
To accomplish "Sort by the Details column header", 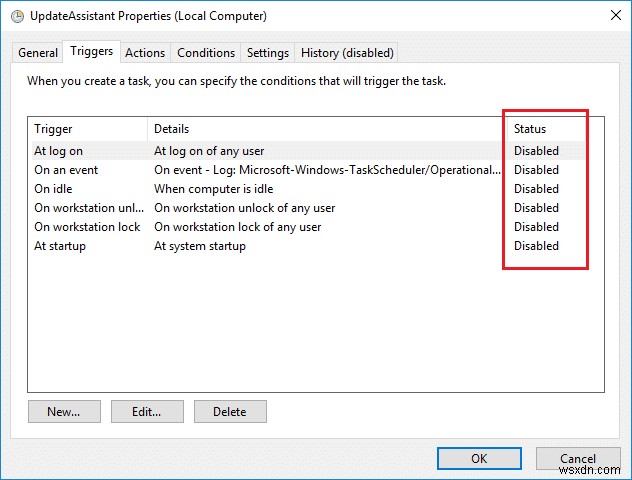I will 172,129.
